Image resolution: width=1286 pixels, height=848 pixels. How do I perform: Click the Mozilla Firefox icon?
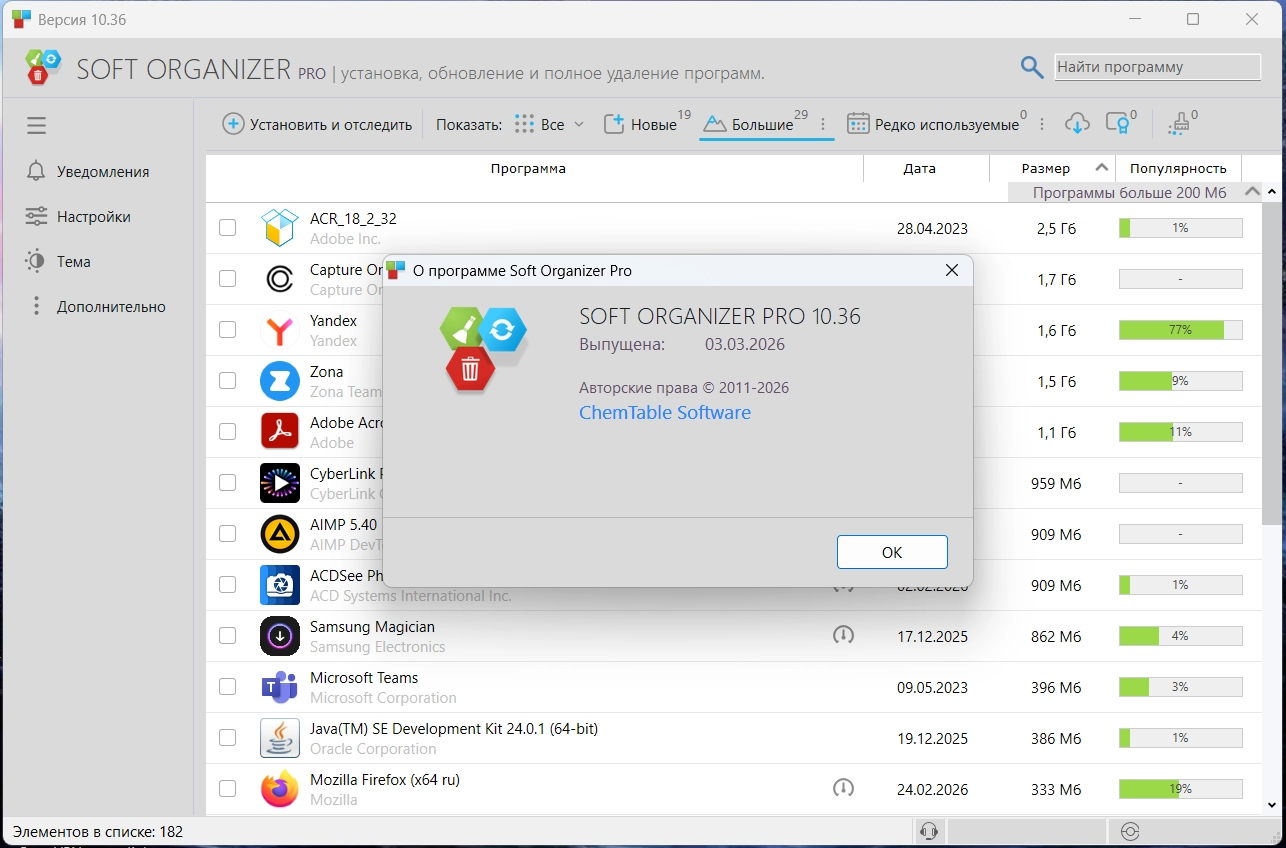(280, 789)
